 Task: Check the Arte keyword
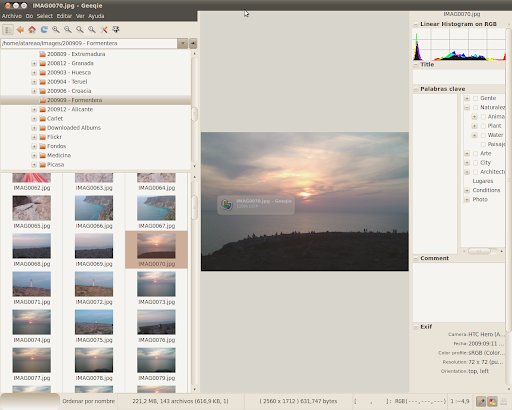pyautogui.click(x=476, y=154)
